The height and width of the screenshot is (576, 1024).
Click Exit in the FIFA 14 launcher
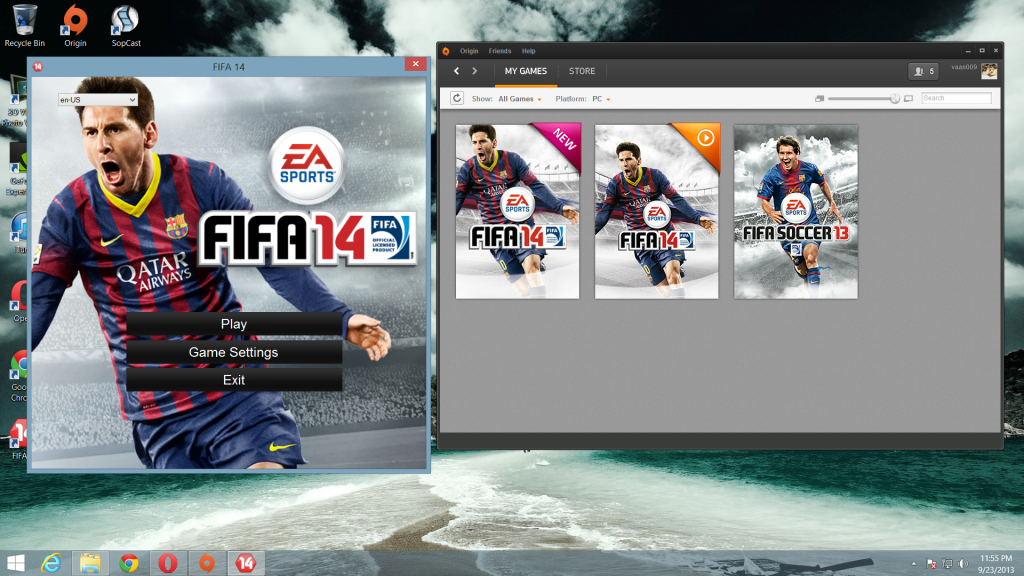tap(234, 380)
